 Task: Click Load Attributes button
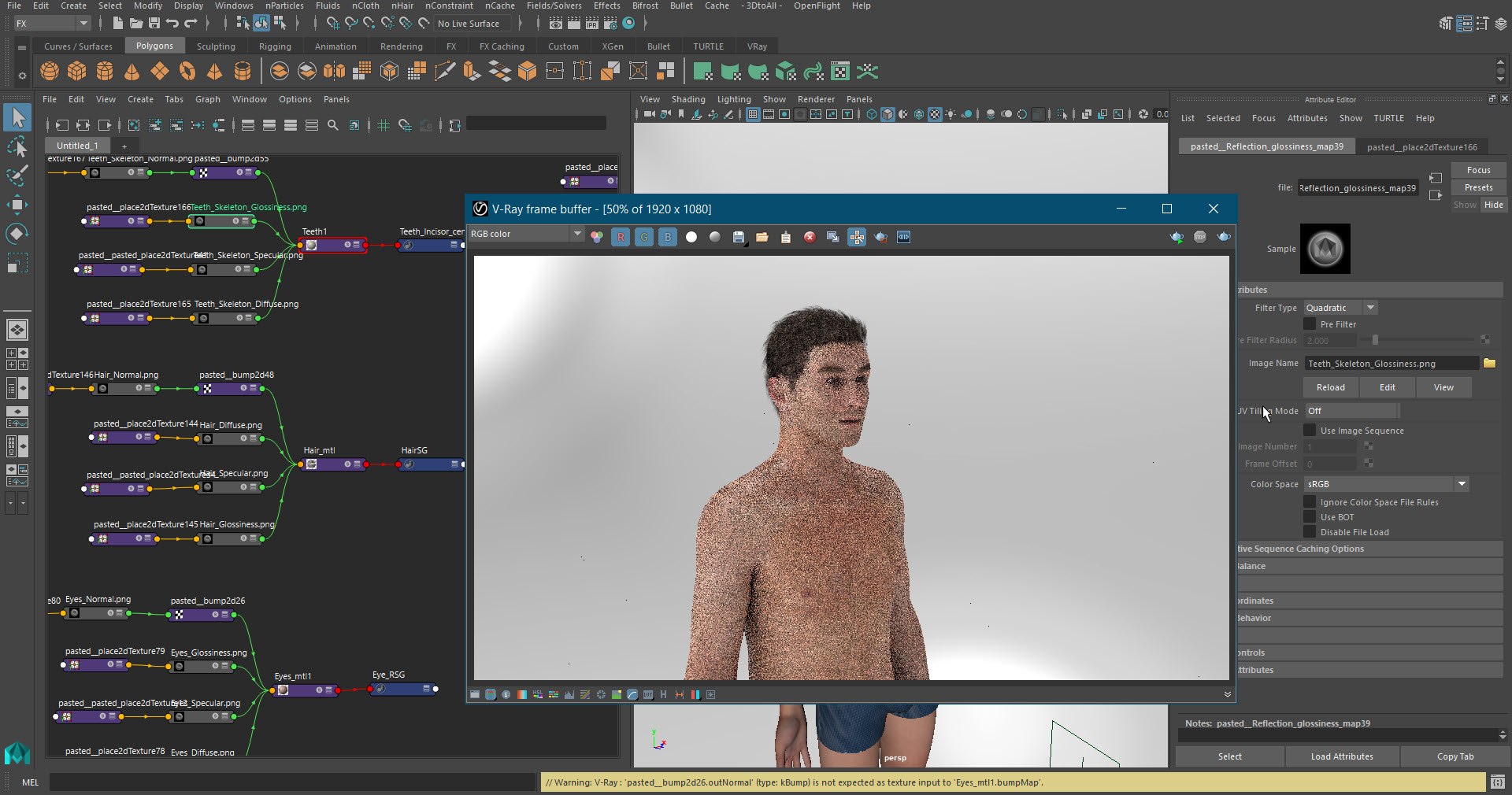(1342, 756)
